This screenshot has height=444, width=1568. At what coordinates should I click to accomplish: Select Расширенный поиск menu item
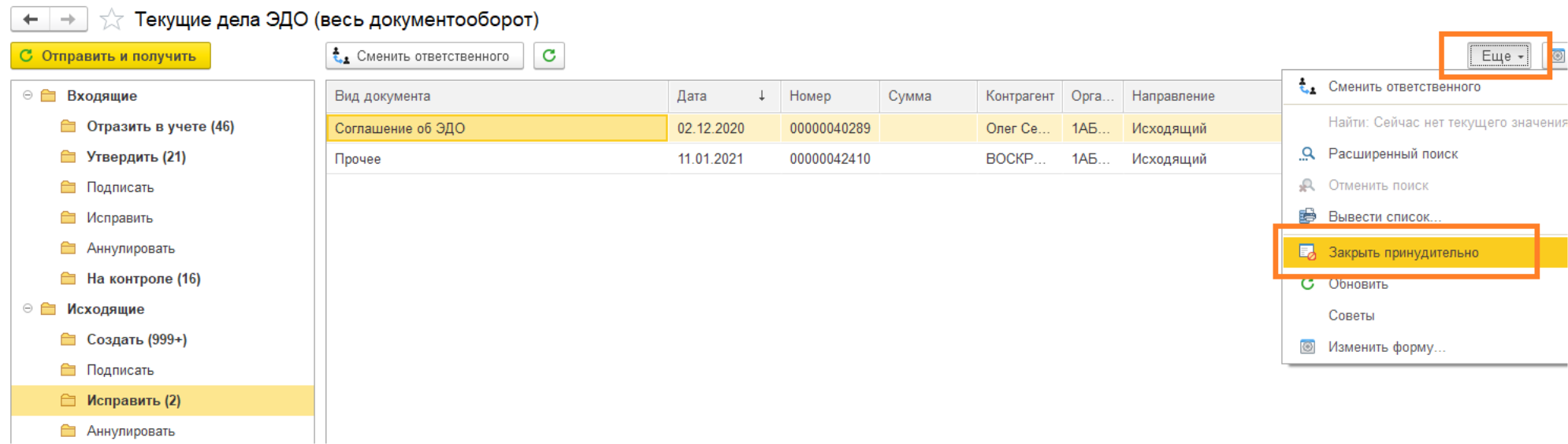(x=1392, y=154)
